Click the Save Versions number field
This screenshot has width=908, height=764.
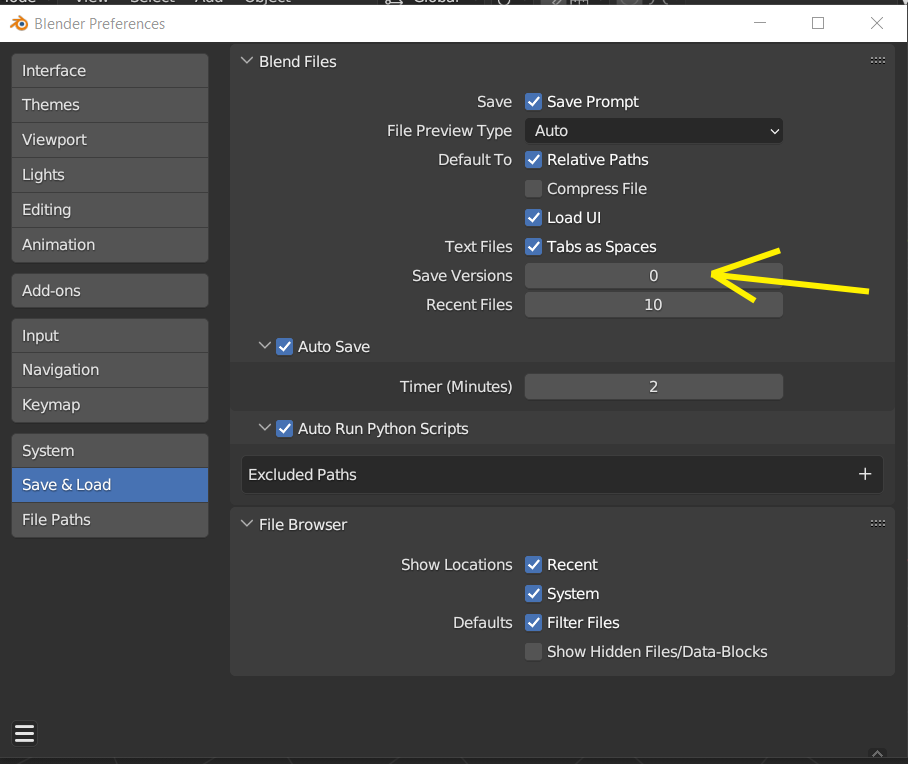(653, 276)
